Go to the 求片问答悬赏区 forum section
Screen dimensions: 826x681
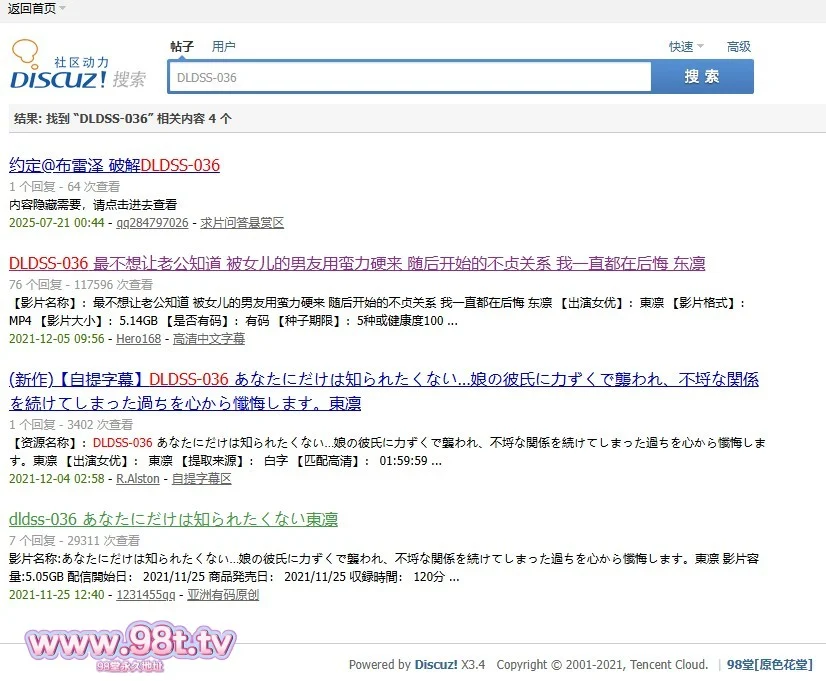click(242, 222)
